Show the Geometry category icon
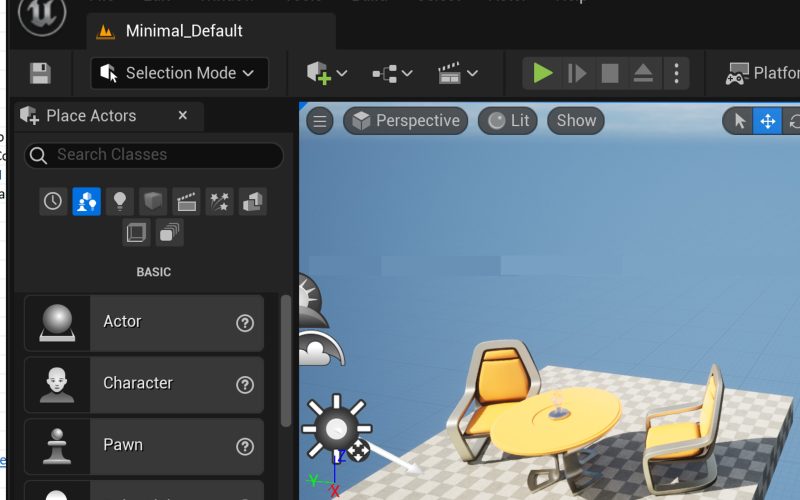 (253, 201)
